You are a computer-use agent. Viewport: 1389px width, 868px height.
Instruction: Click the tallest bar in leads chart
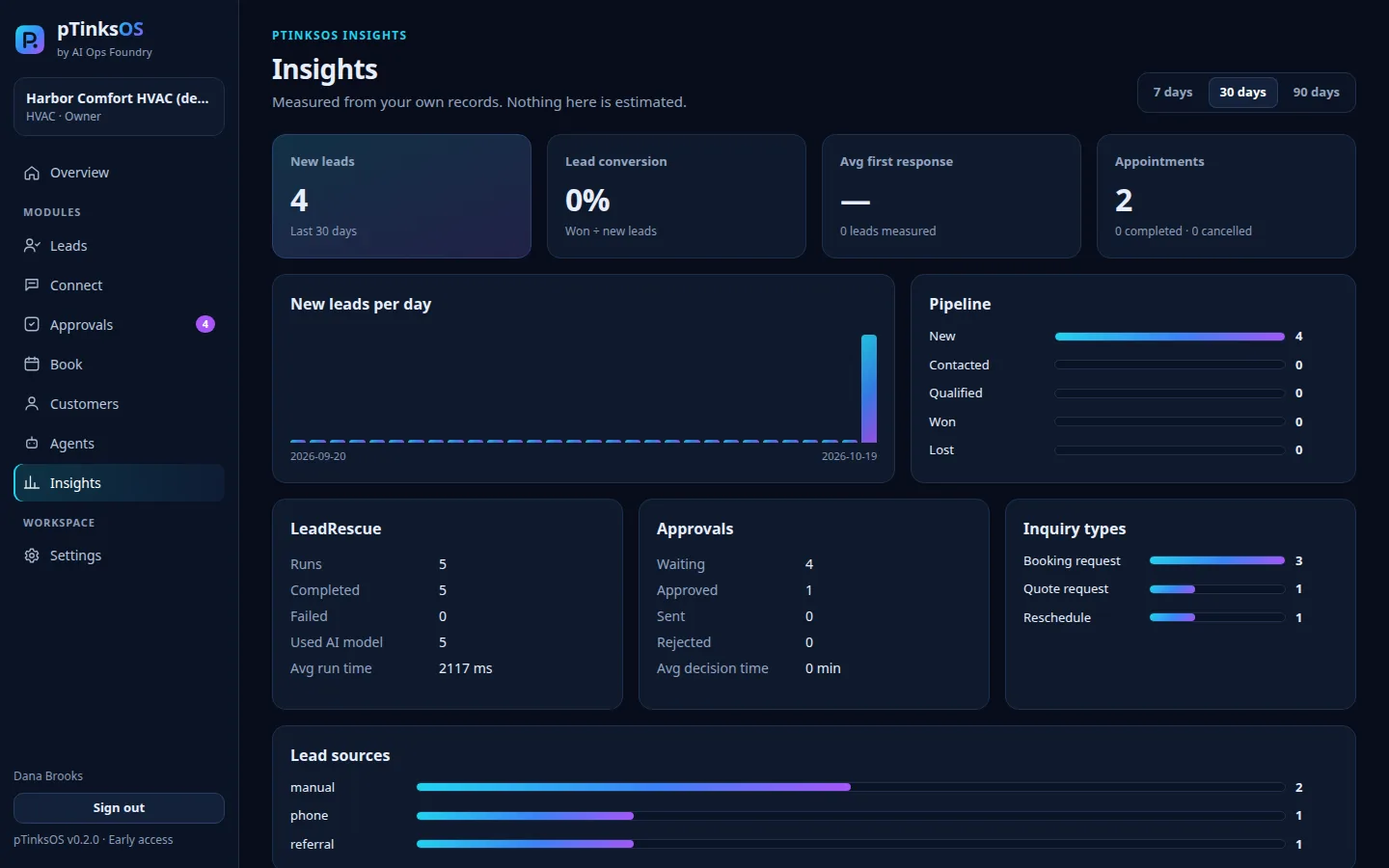coord(869,389)
